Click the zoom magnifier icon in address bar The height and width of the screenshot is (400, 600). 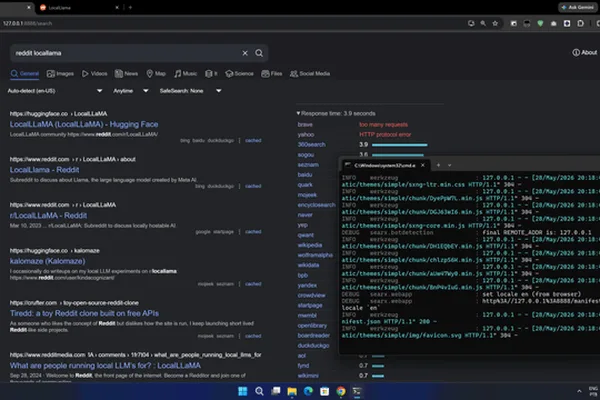pos(483,23)
